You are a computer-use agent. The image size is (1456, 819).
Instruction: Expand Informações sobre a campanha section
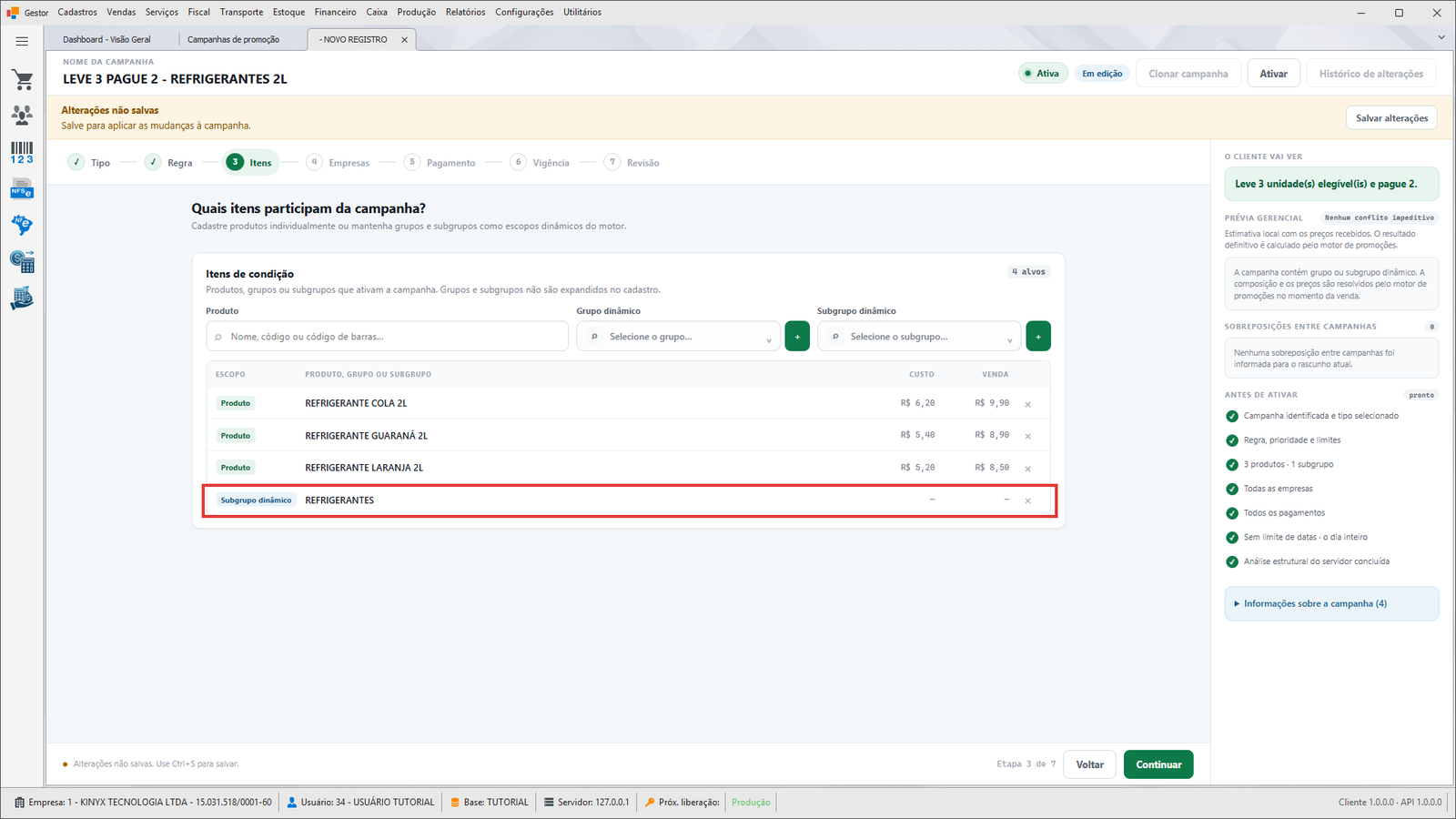1331,603
